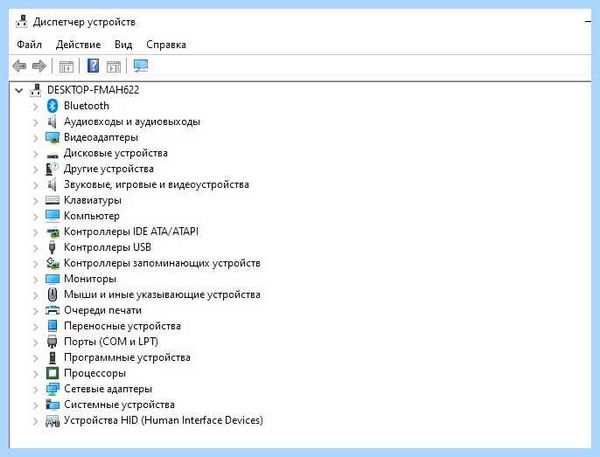Click the Forward arrow toolbar button
The width and height of the screenshot is (600, 457).
click(x=39, y=66)
